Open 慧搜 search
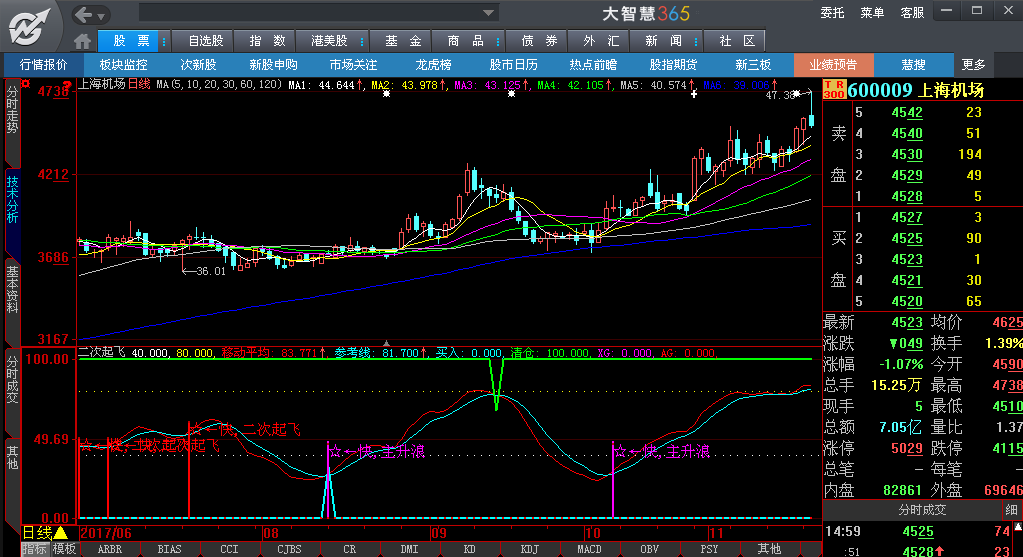Image resolution: width=1023 pixels, height=557 pixels. (x=913, y=65)
